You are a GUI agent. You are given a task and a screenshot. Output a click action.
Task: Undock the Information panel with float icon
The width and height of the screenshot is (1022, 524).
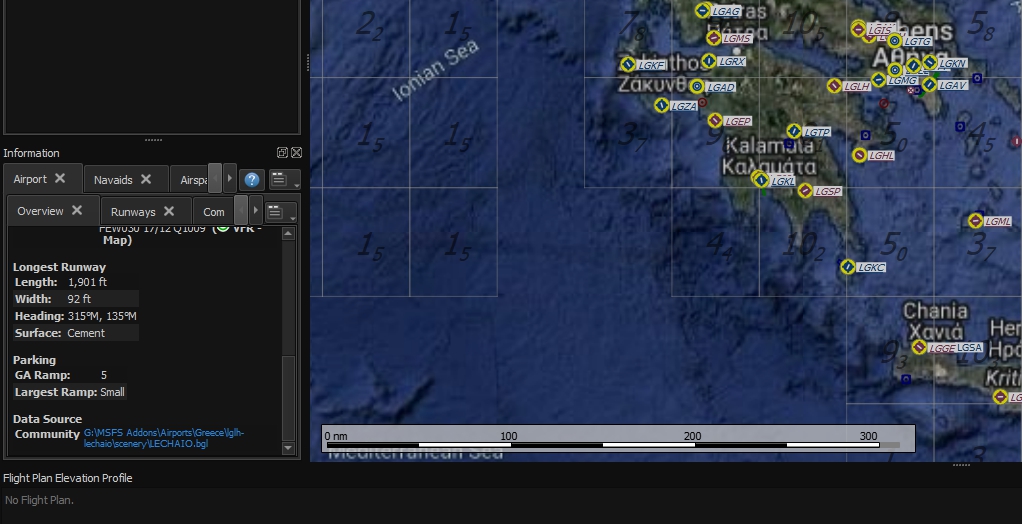282,153
